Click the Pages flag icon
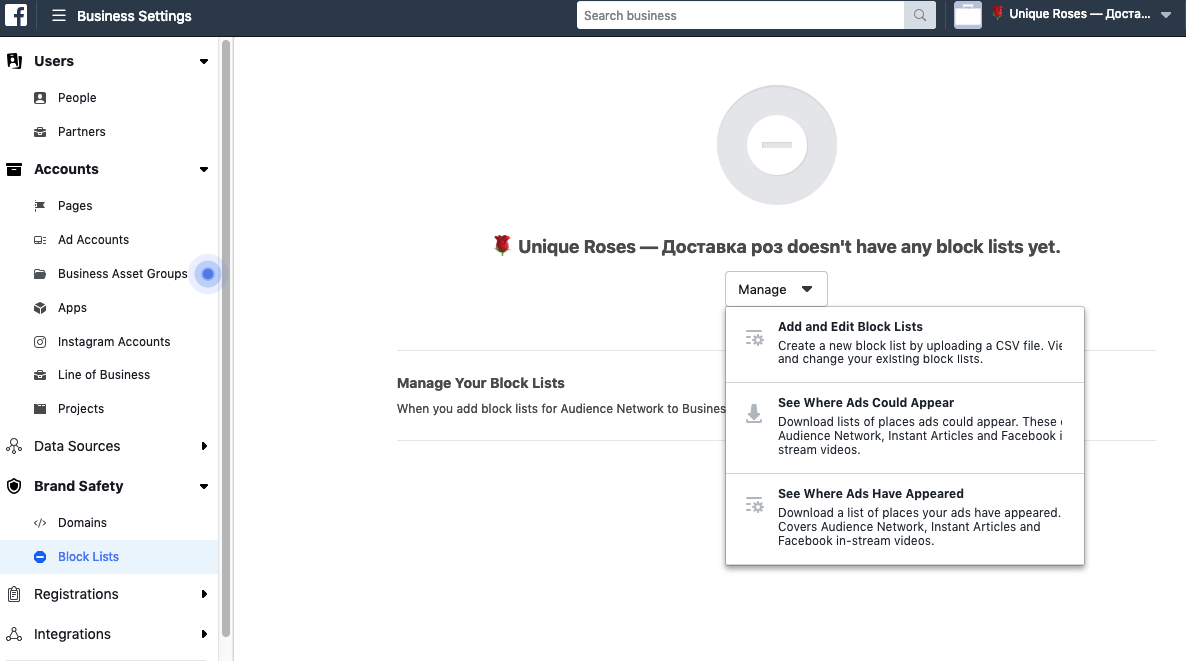This screenshot has width=1186, height=661. click(x=40, y=206)
